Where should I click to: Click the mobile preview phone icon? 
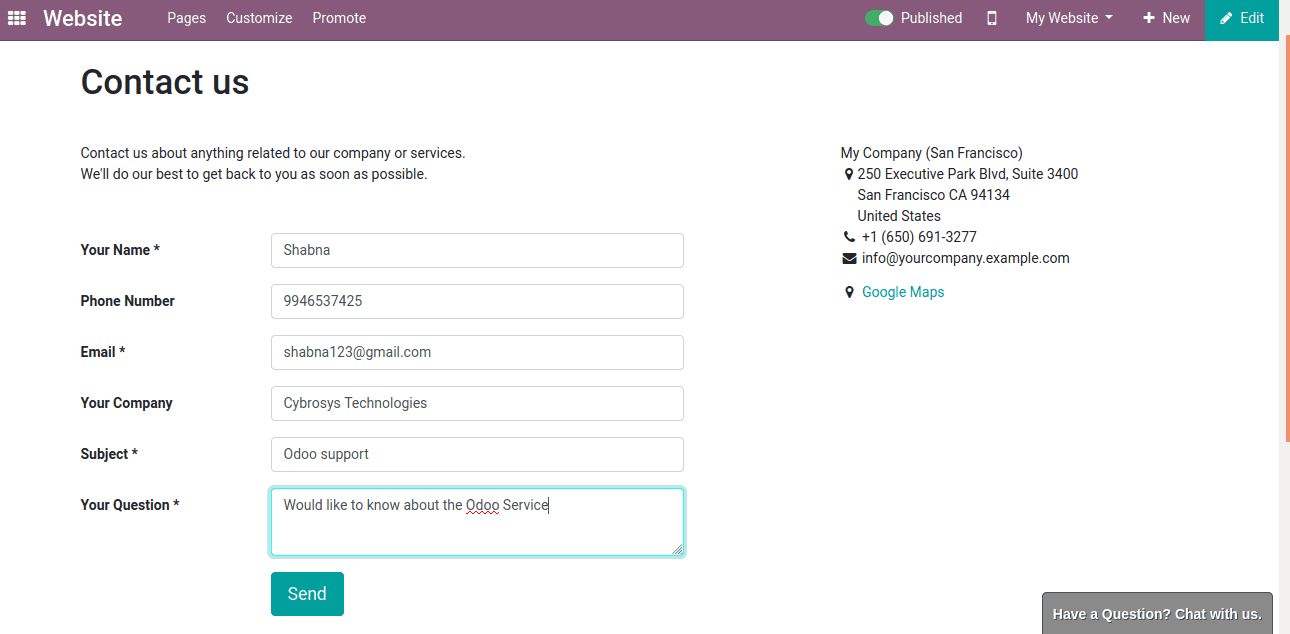click(992, 18)
